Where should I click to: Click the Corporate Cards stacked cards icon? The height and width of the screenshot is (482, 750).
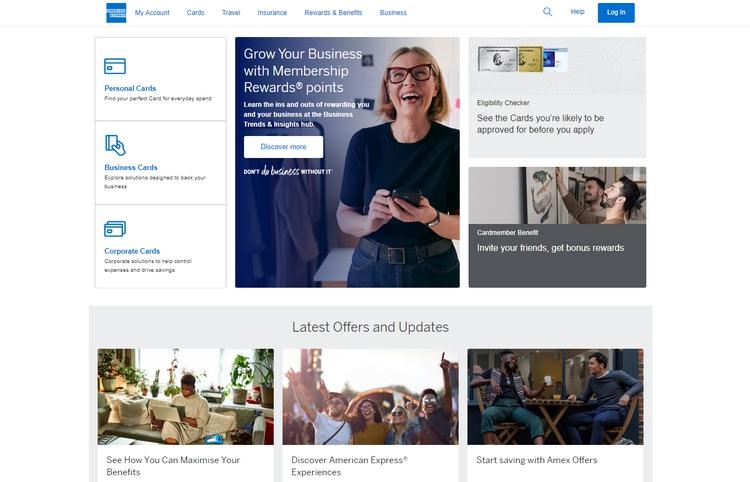115,229
